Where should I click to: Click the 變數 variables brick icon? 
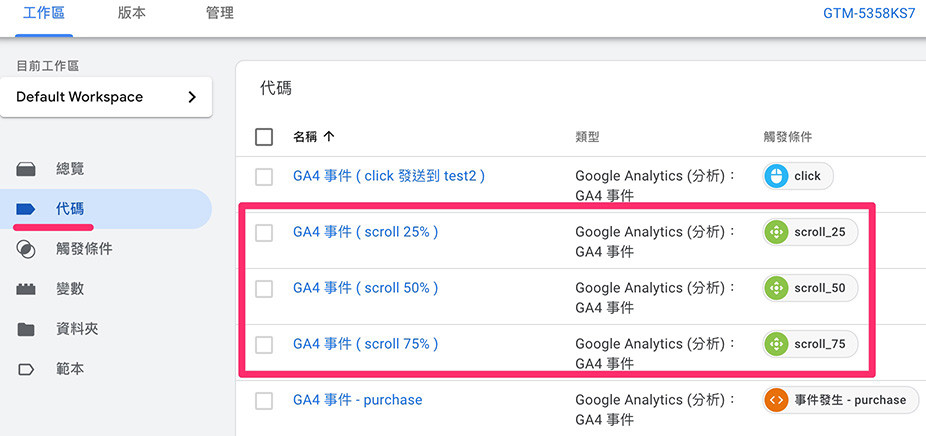pyautogui.click(x=26, y=289)
